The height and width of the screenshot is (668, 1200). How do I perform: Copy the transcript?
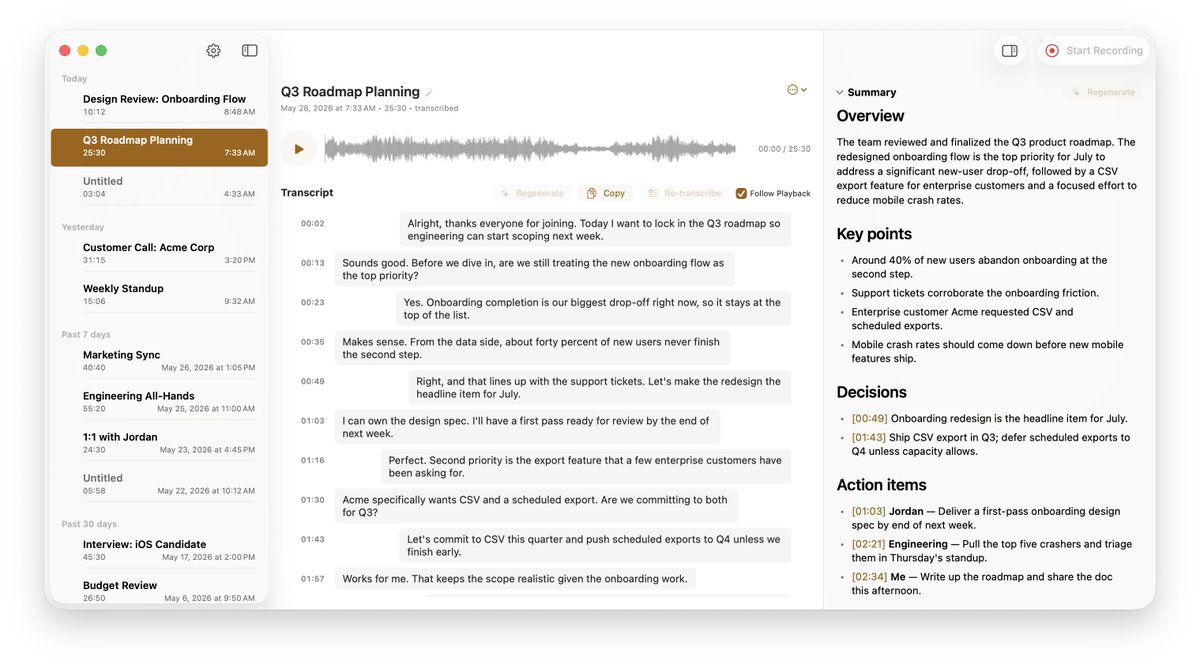pyautogui.click(x=606, y=193)
